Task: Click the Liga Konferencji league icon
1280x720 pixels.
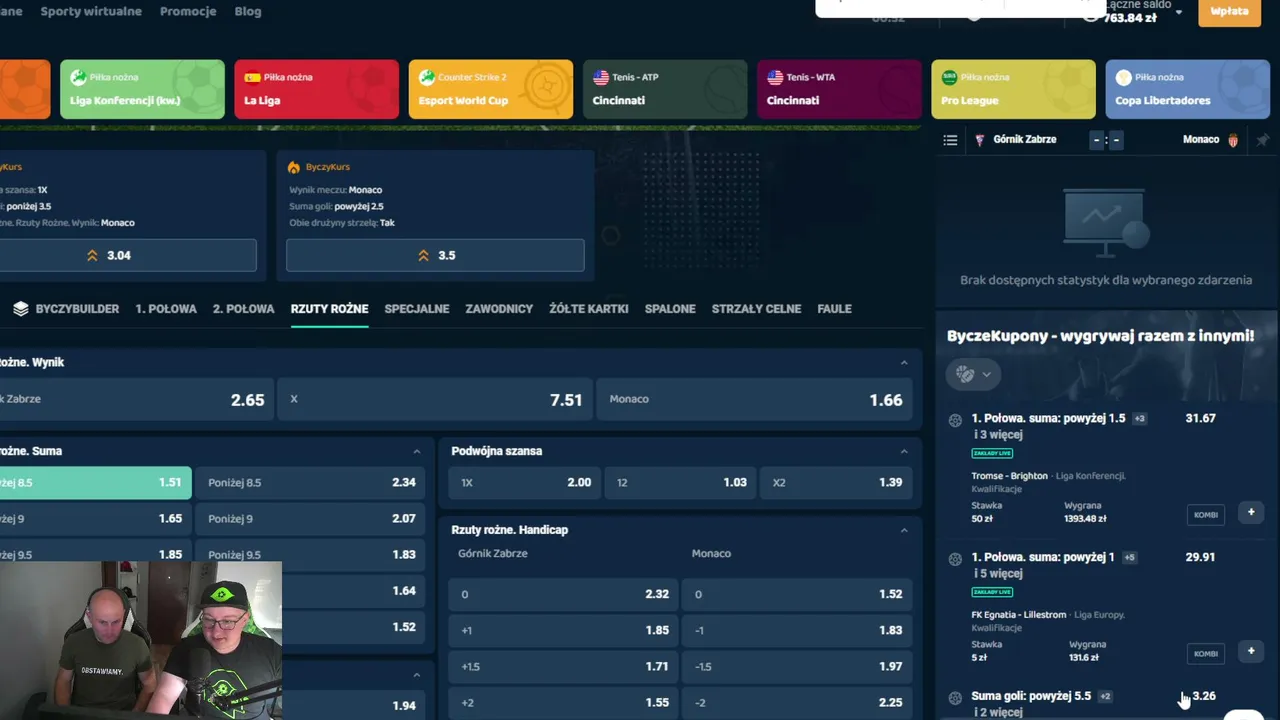Action: [x=78, y=77]
